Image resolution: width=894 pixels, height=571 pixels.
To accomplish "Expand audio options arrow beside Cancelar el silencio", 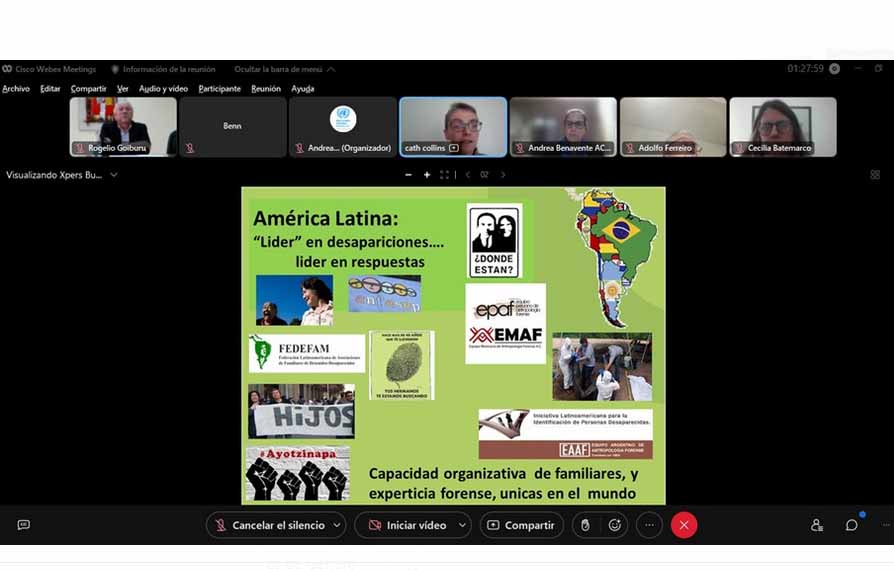I will tap(337, 525).
